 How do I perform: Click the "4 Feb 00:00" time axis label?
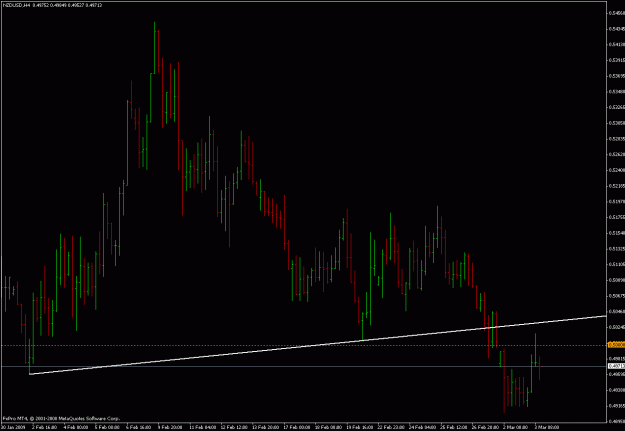pyautogui.click(x=76, y=427)
